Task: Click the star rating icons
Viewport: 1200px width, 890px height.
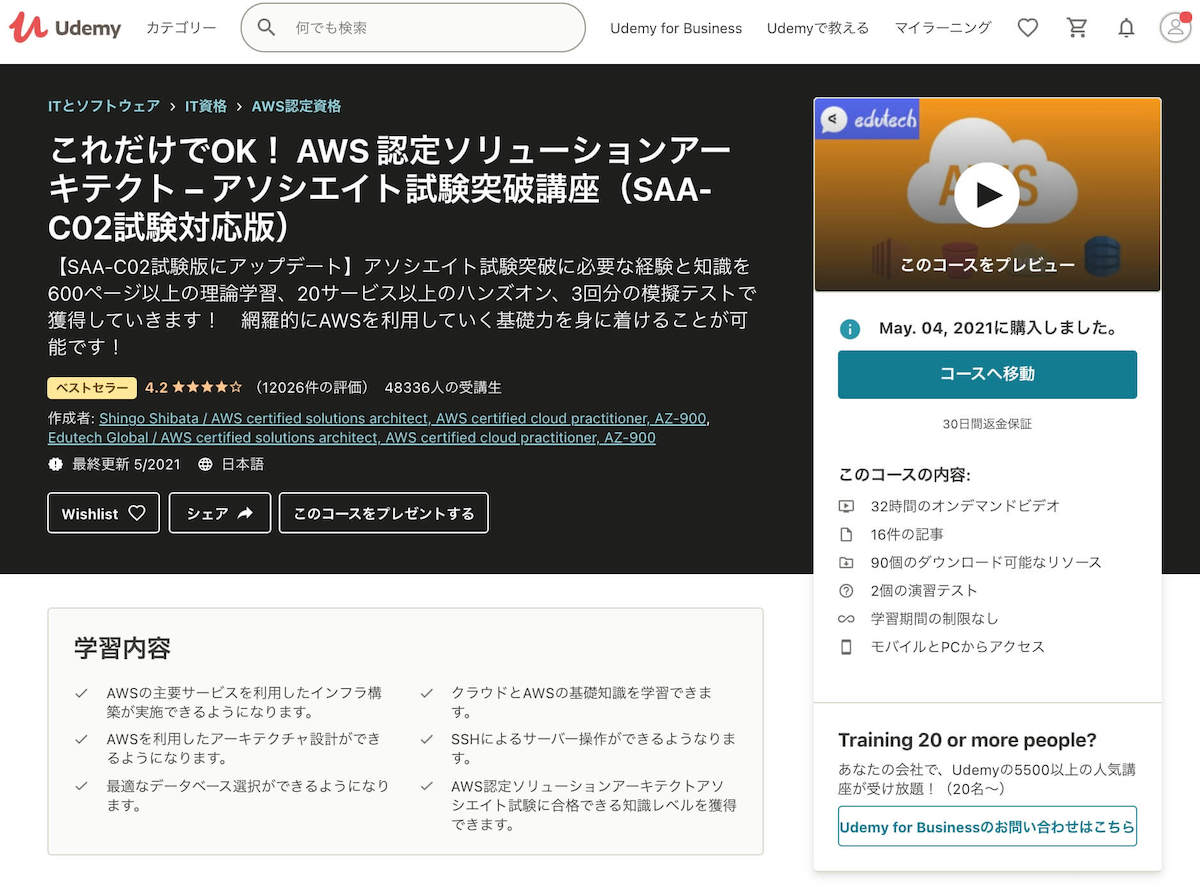Action: tap(208, 387)
